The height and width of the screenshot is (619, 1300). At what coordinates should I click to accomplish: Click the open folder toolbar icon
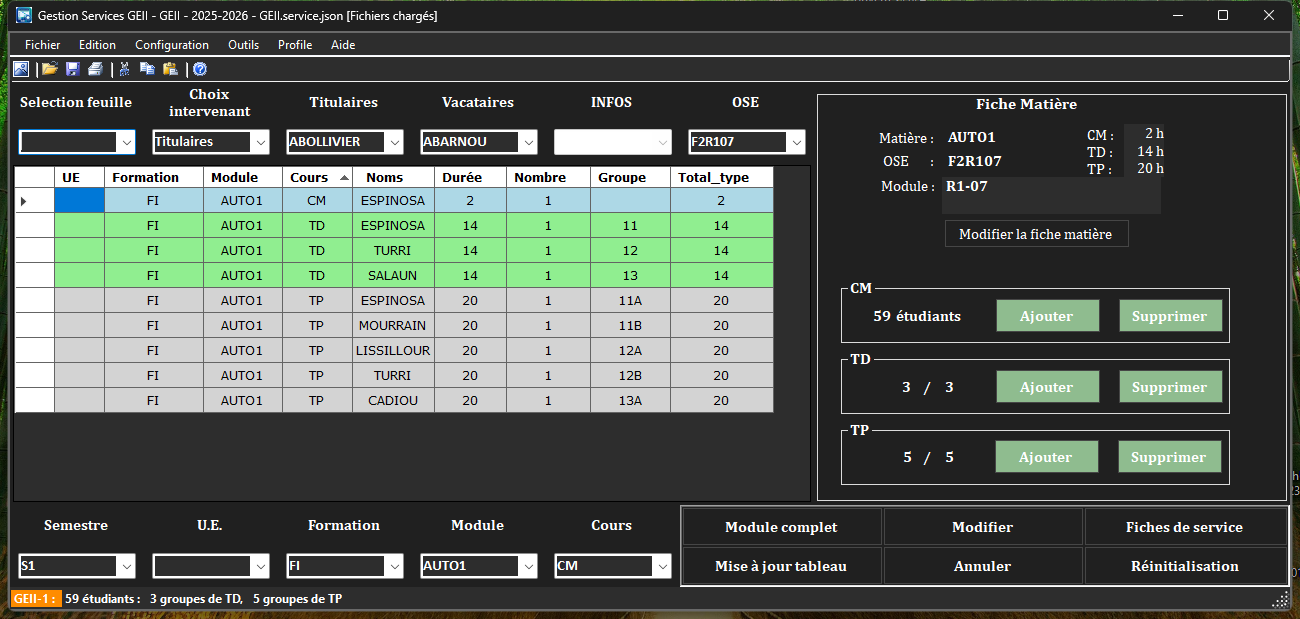[49, 69]
